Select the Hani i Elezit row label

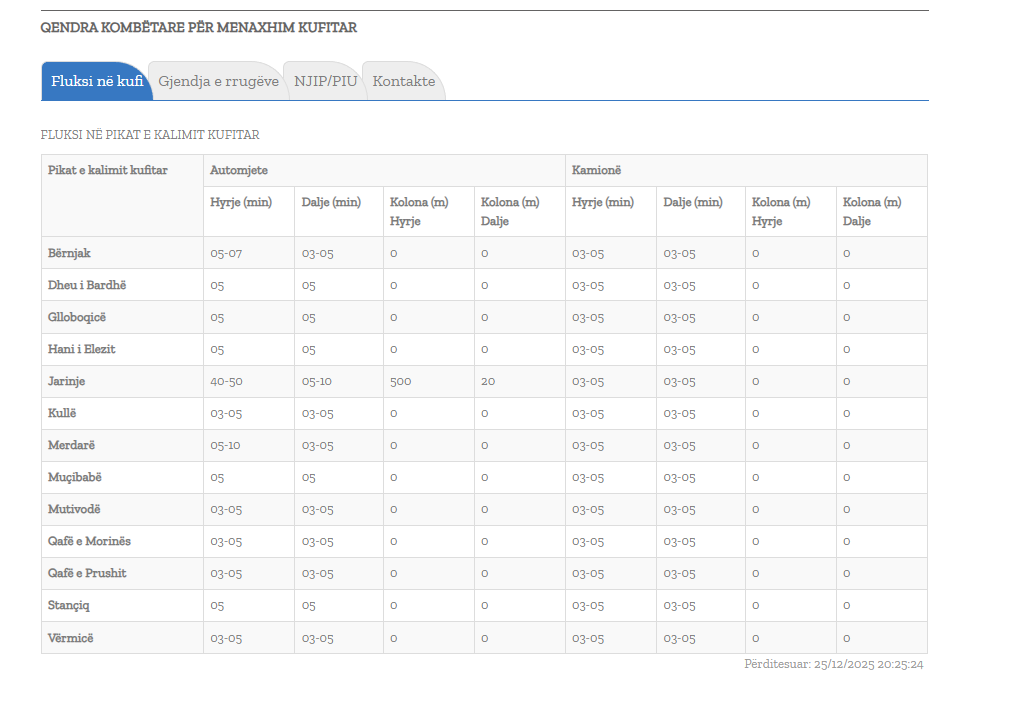pyautogui.click(x=80, y=349)
